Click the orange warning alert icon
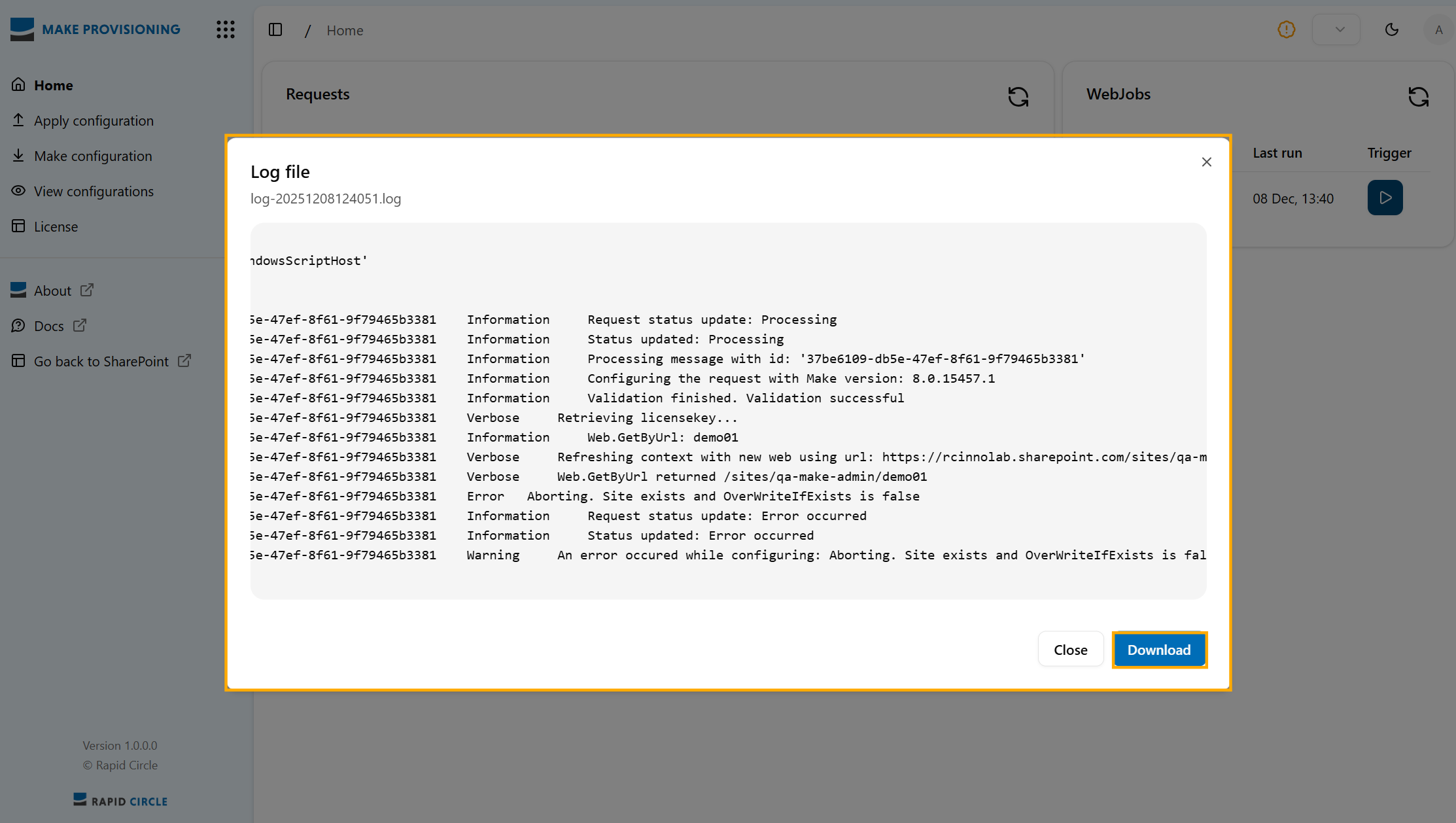The image size is (1456, 823). coord(1286,29)
